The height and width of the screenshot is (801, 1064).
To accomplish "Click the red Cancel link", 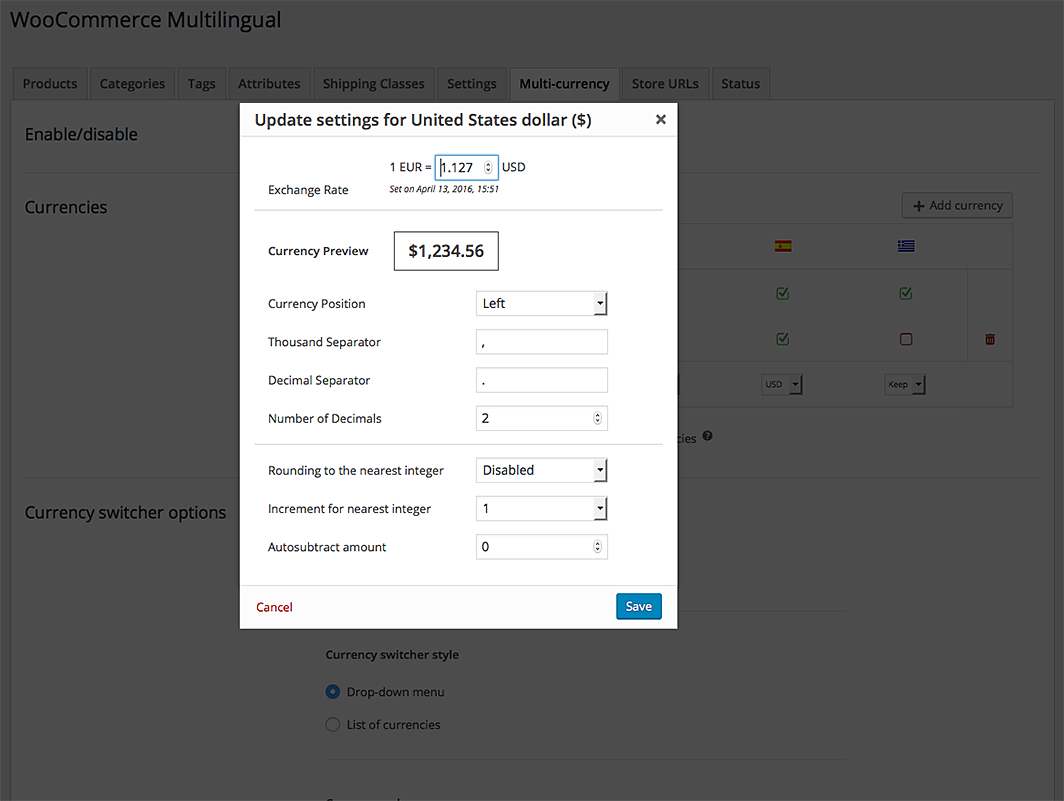I will tap(274, 607).
